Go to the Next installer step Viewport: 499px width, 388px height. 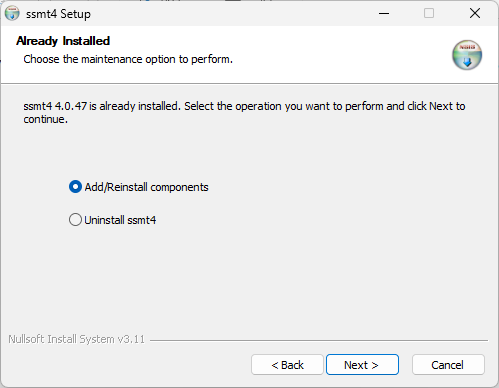point(362,365)
